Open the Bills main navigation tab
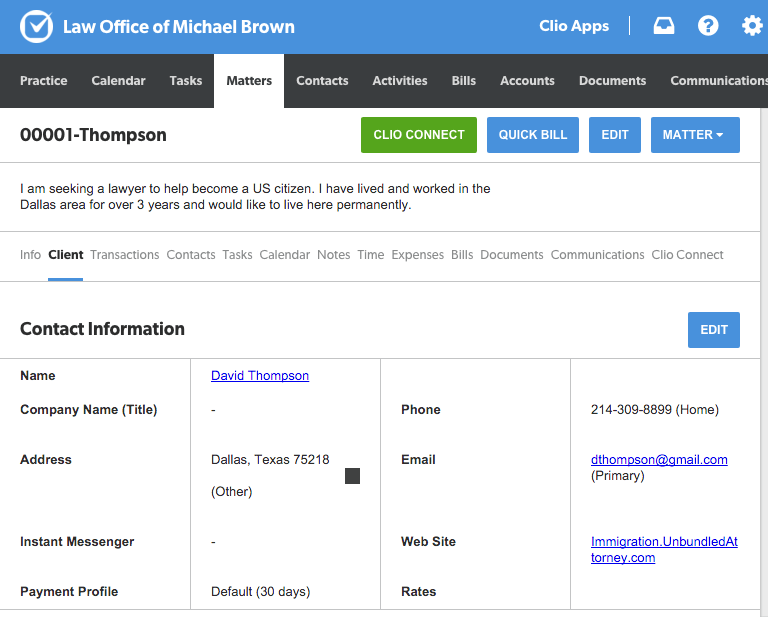 (463, 80)
